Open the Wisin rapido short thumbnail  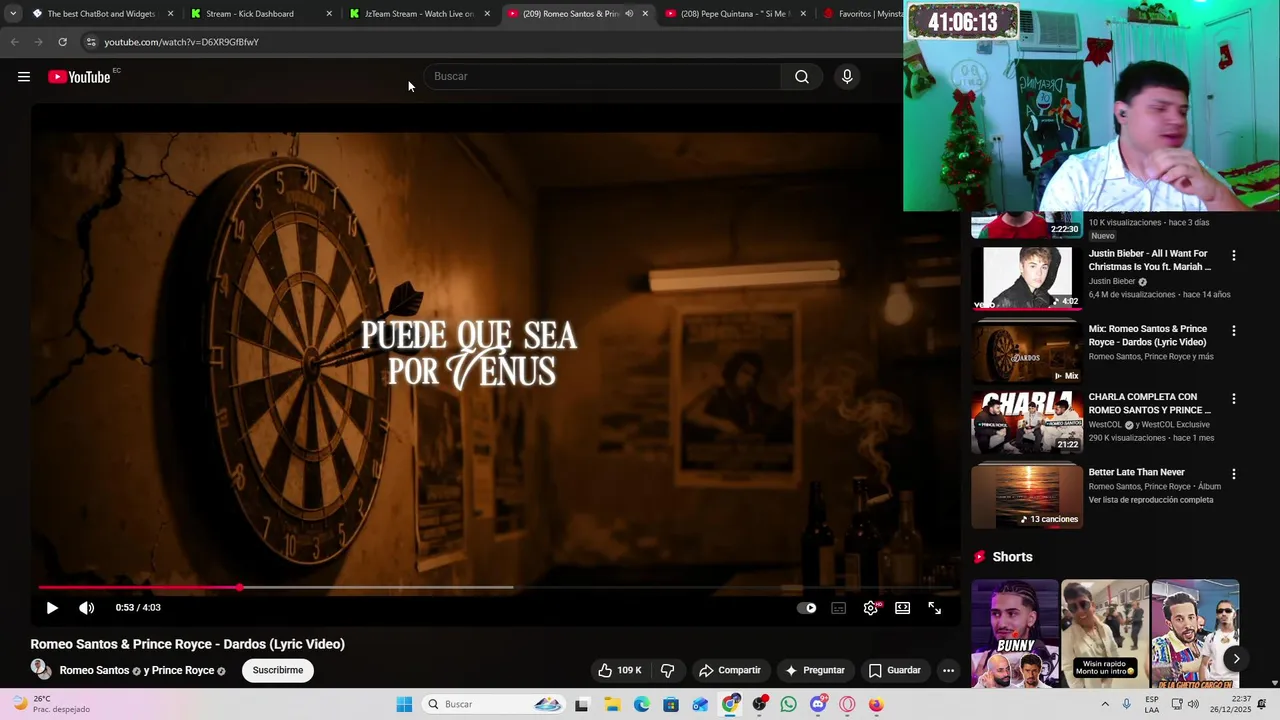tap(1105, 633)
